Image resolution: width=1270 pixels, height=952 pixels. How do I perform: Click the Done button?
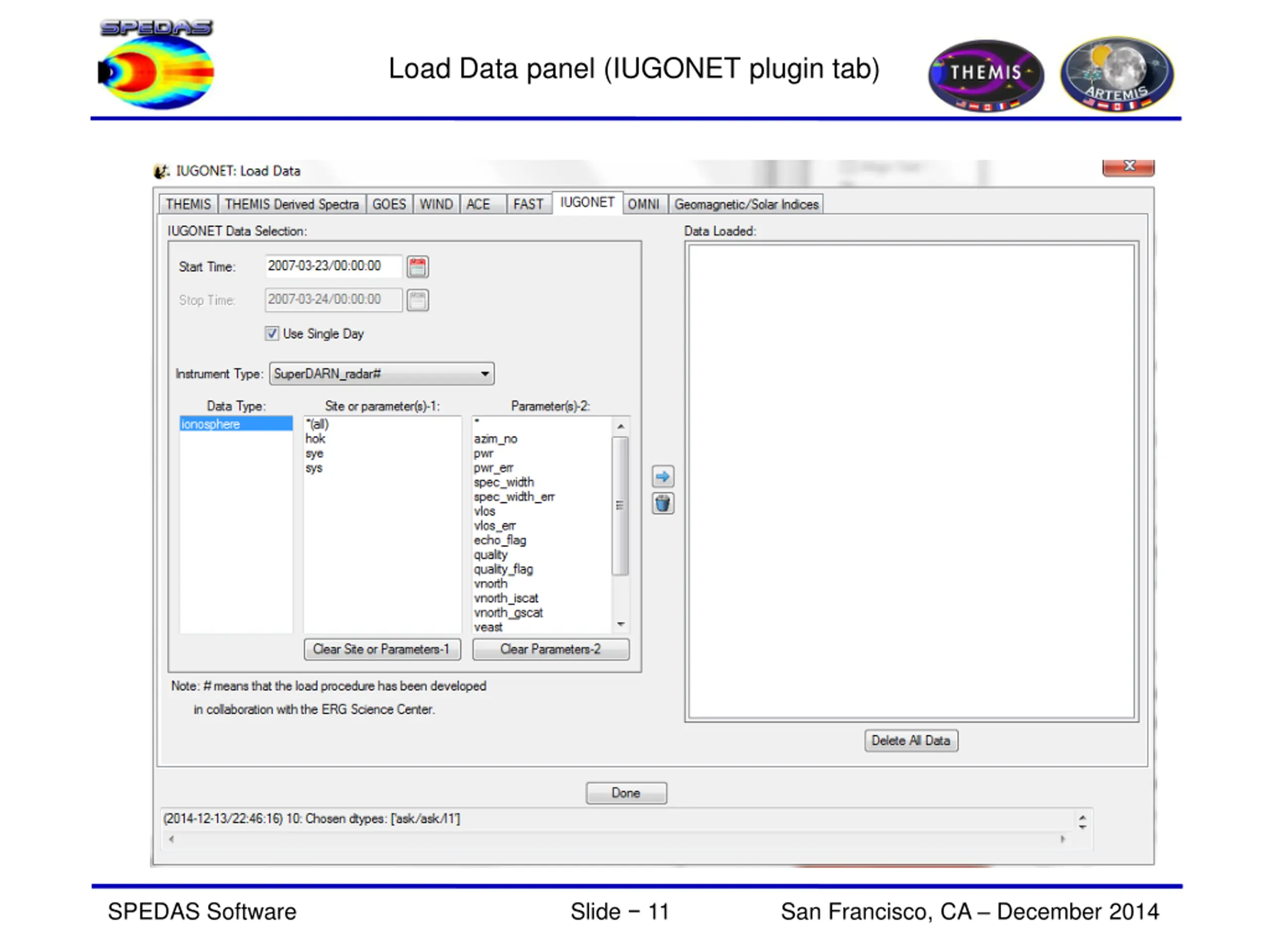[627, 793]
